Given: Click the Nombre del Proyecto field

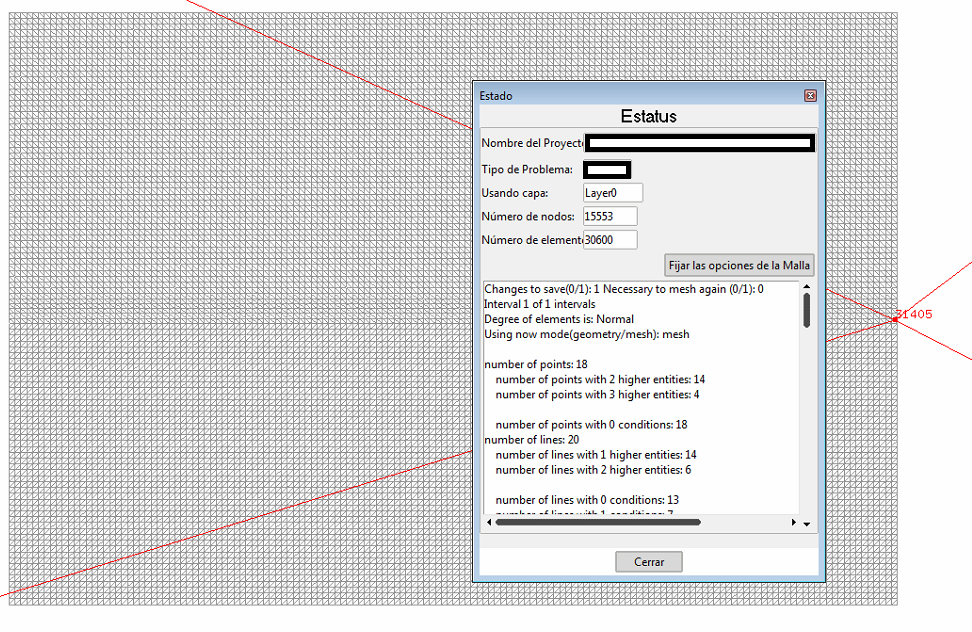Looking at the screenshot, I should pyautogui.click(x=699, y=144).
